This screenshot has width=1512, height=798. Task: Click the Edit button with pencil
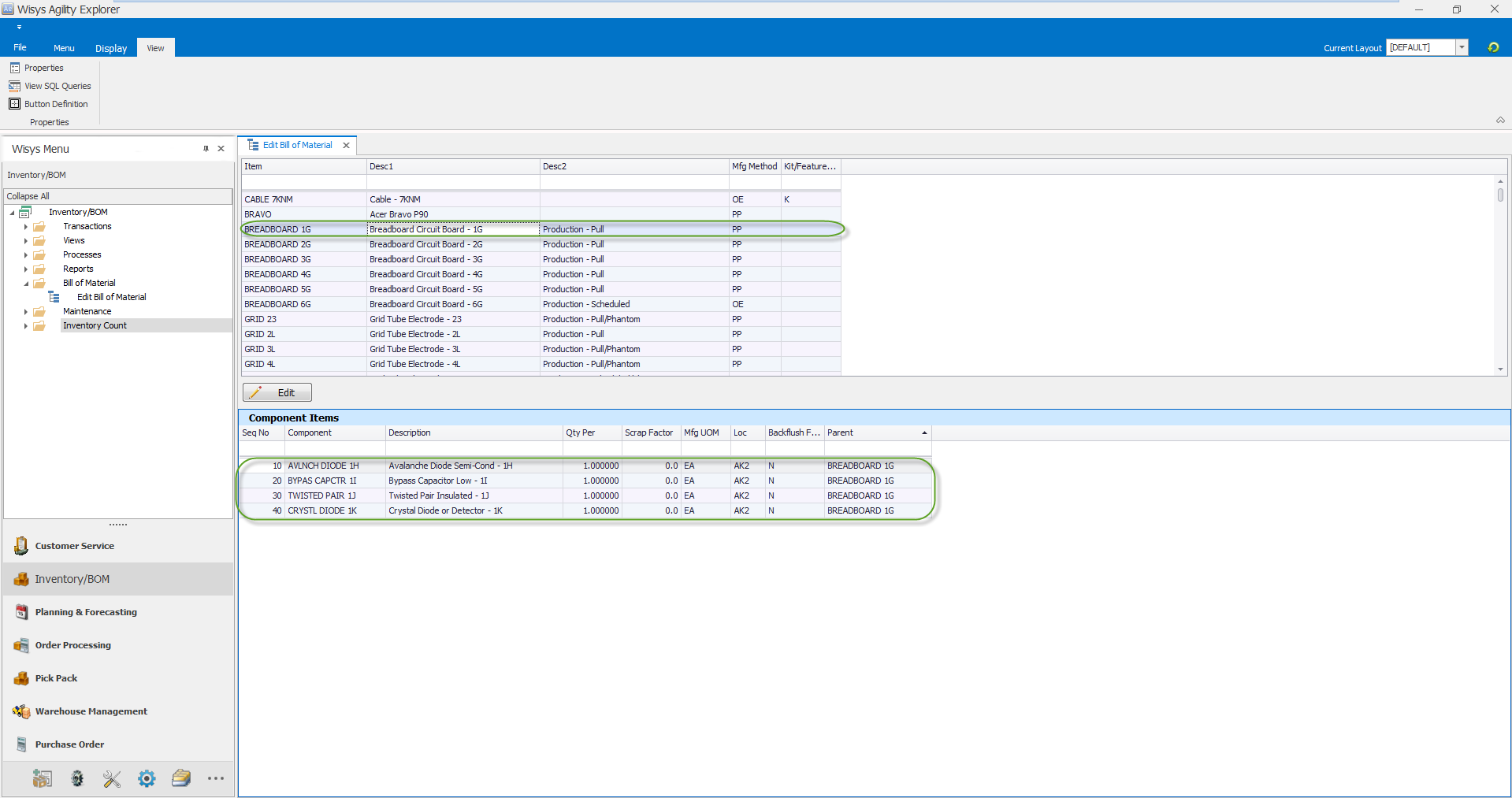[277, 392]
